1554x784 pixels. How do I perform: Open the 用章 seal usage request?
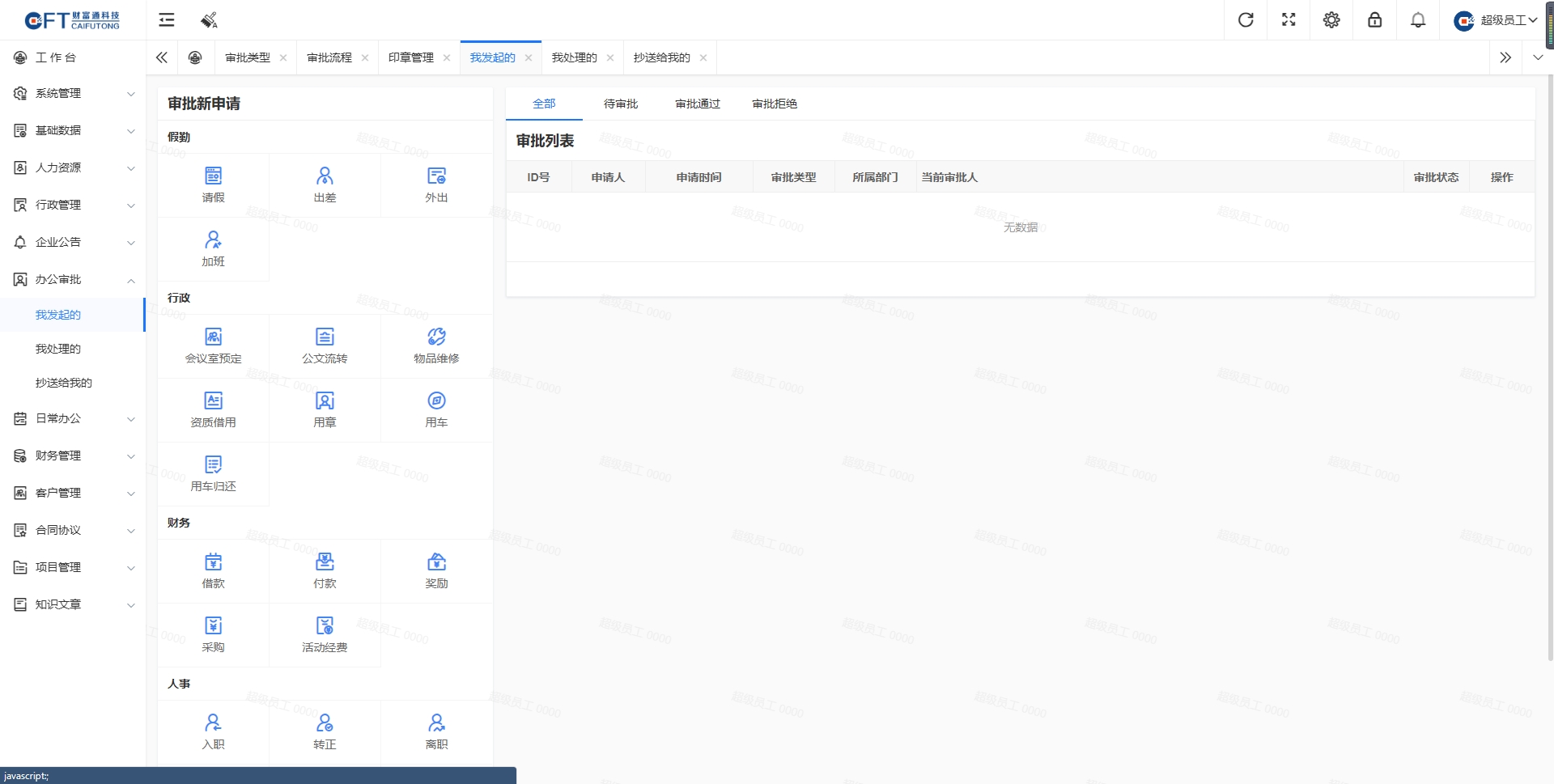pos(325,409)
